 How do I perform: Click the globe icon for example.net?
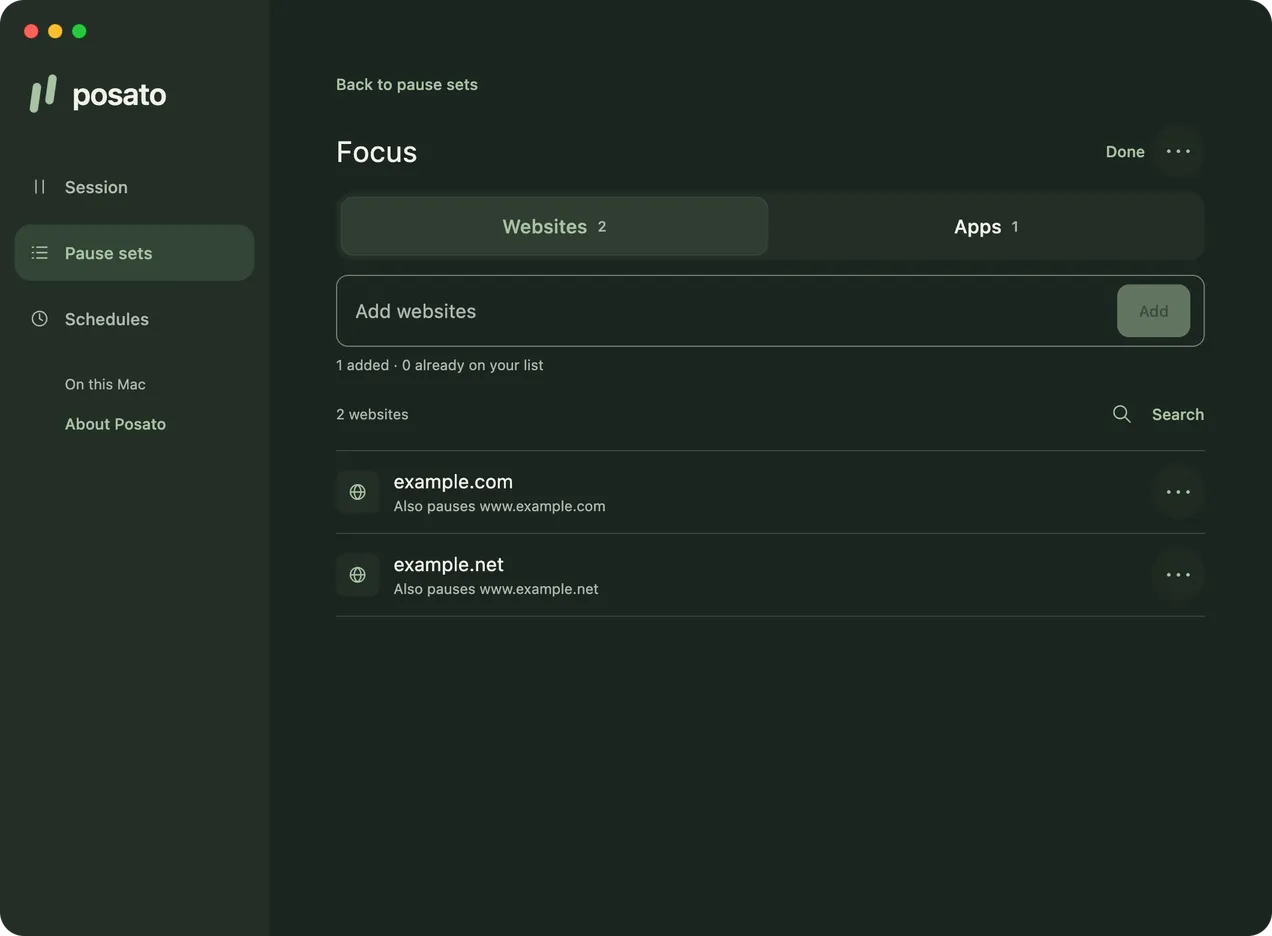[357, 575]
